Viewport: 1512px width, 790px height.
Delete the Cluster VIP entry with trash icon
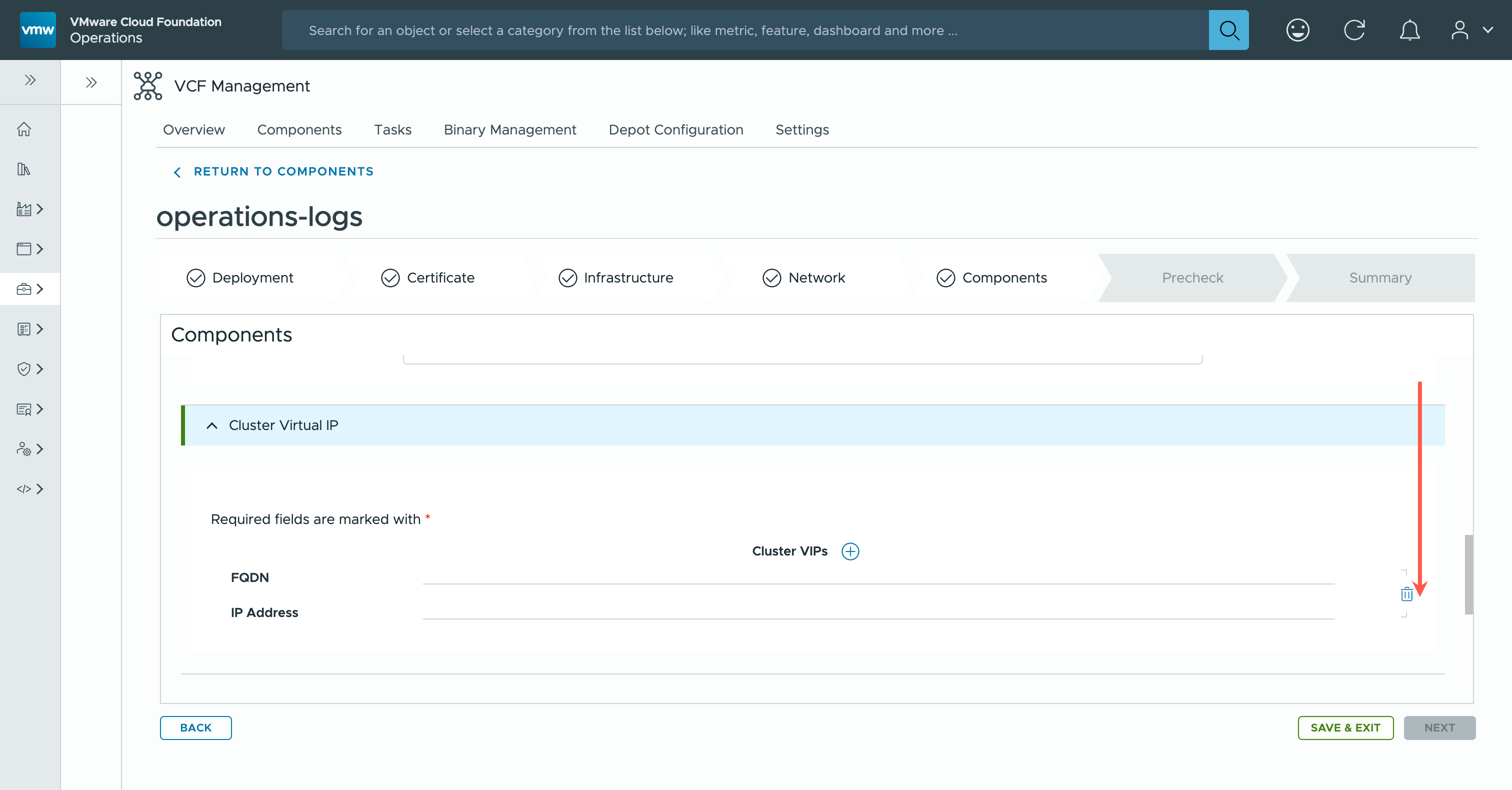pyautogui.click(x=1406, y=594)
